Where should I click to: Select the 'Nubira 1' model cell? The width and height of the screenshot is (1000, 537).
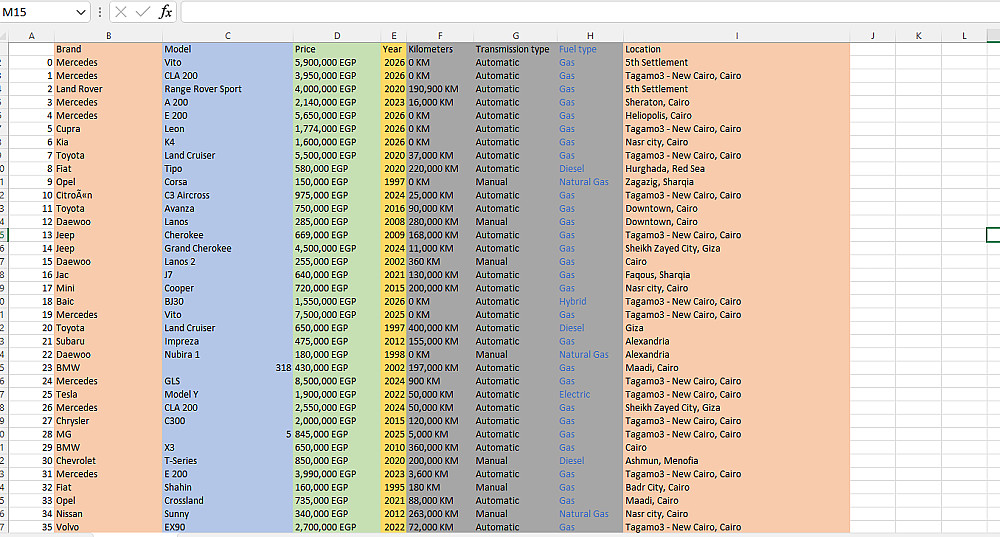(228, 355)
